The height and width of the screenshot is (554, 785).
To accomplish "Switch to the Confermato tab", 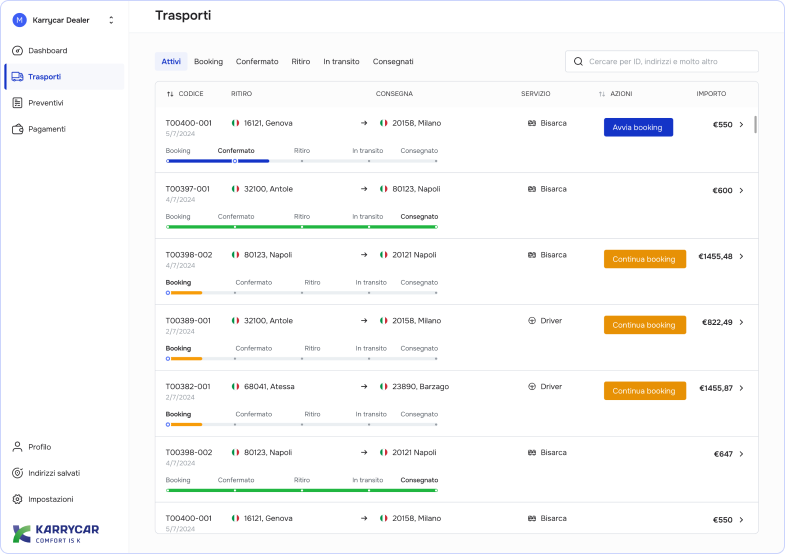I will 257,62.
